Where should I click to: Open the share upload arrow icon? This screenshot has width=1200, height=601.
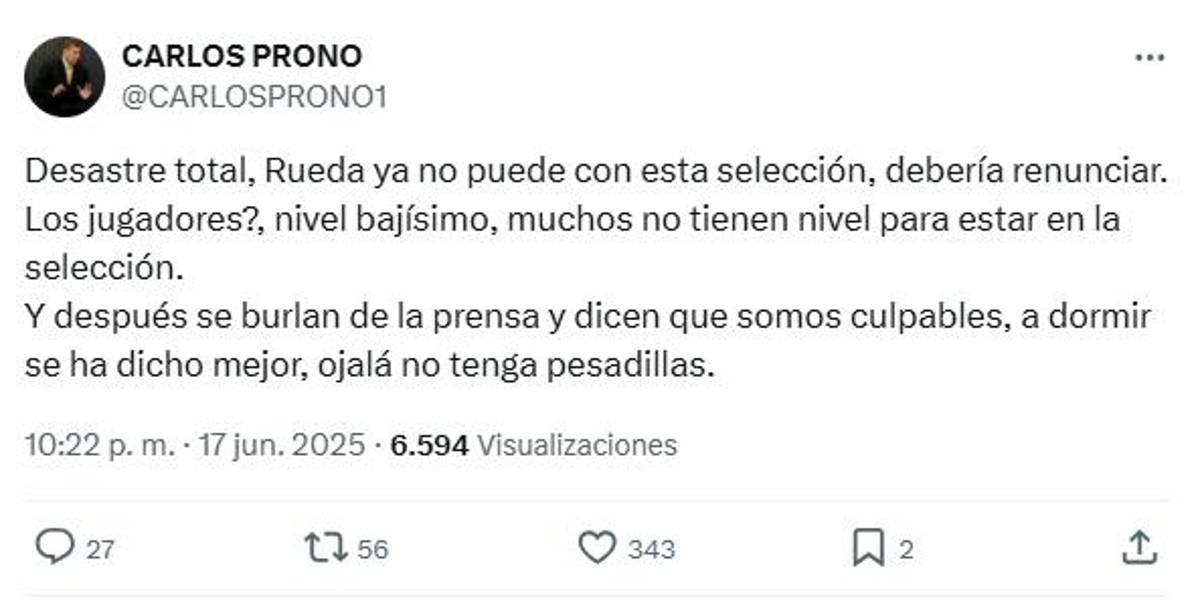point(1139,547)
